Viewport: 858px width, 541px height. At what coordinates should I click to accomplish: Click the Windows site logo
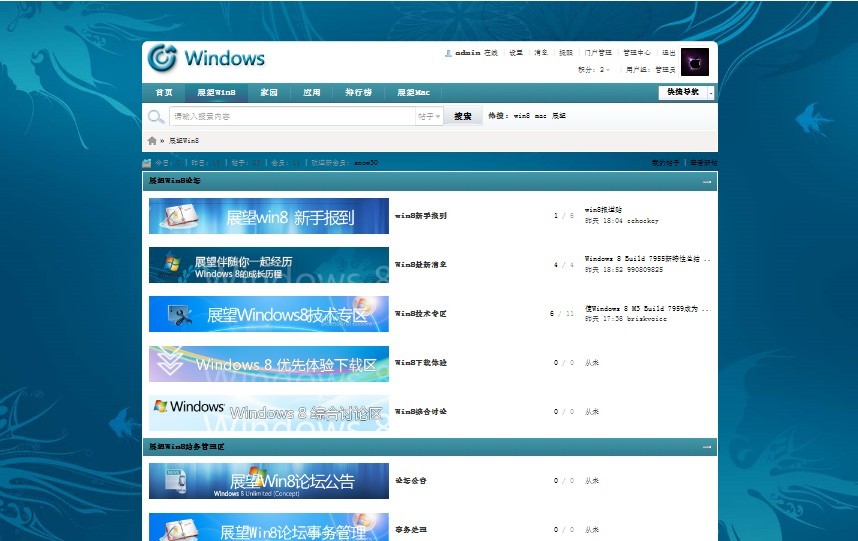pyautogui.click(x=206, y=57)
